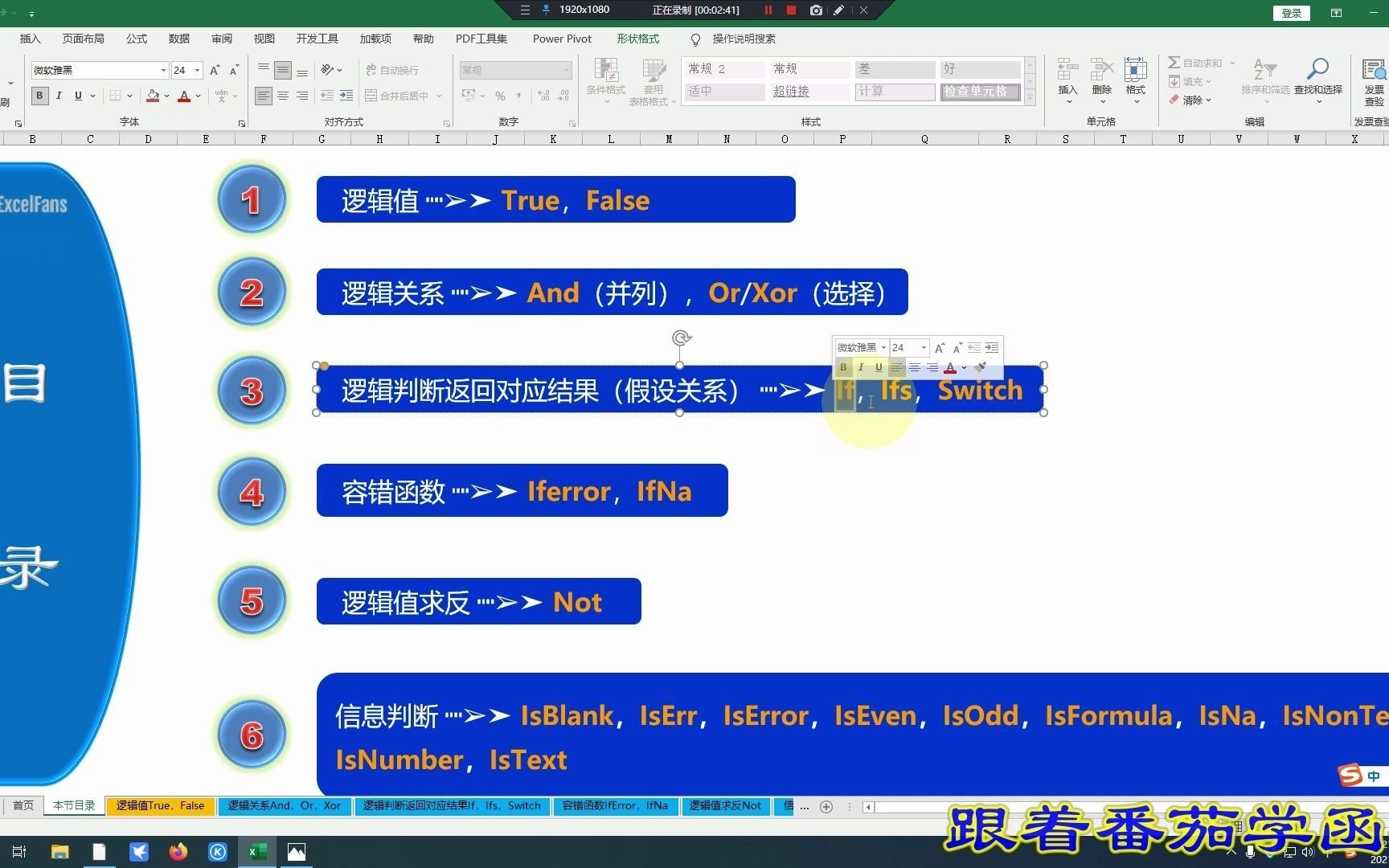
Task: Click the left arrow of the horizontal scrollbar
Action: [x=868, y=807]
